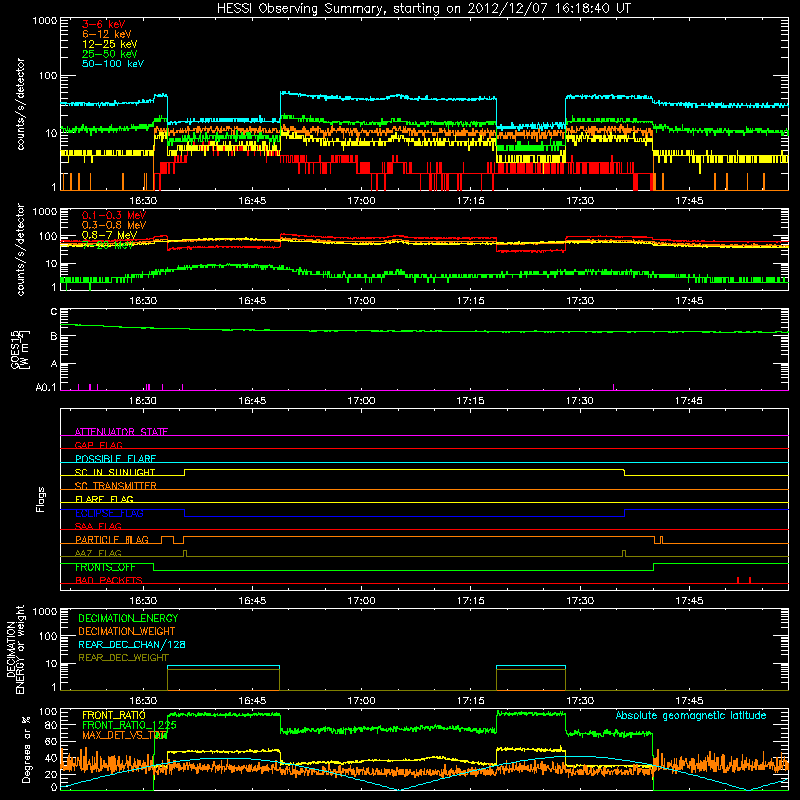Click the 0.8-7 MeV legend label
Image resolution: width=800 pixels, height=800 pixels.
(109, 235)
